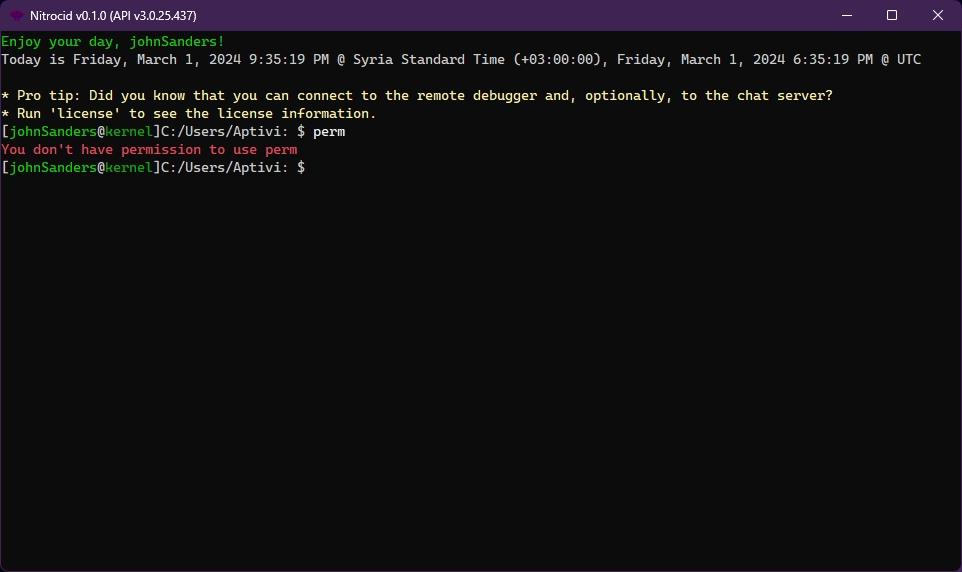
Task: Click the empty black terminal area below prompt
Action: pyautogui.click(x=480, y=380)
